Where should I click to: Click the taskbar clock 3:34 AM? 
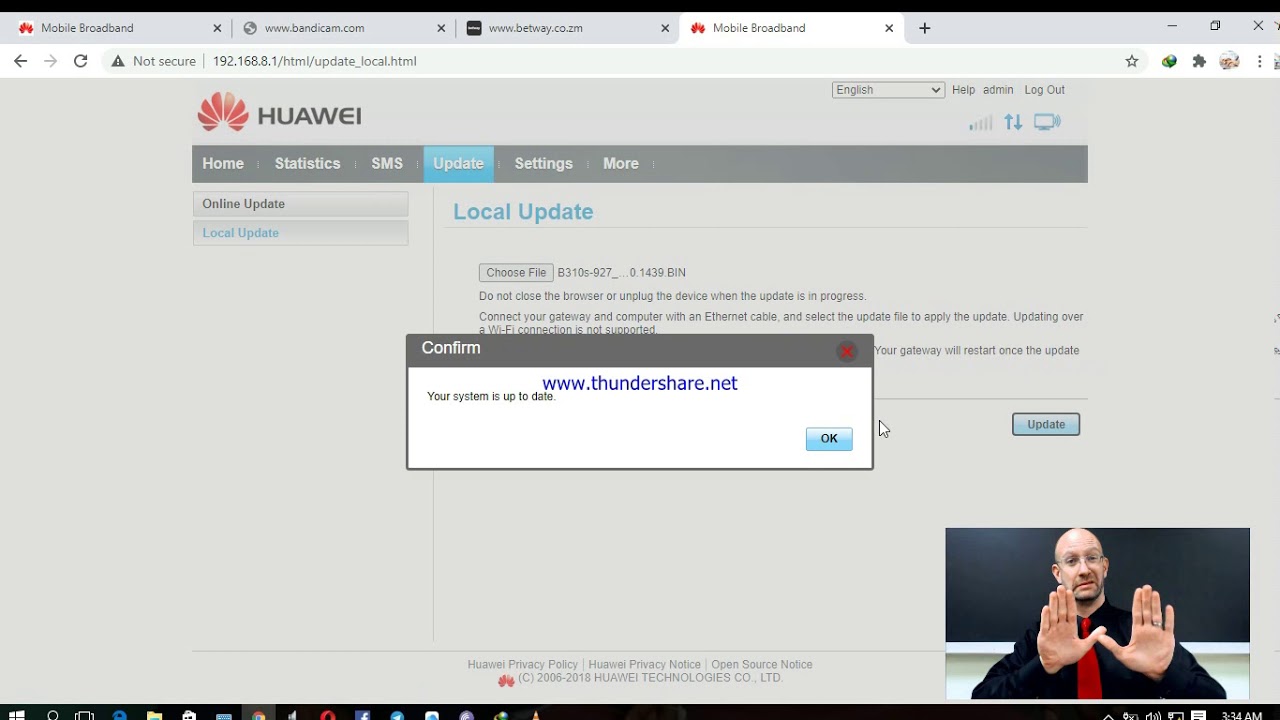1241,715
